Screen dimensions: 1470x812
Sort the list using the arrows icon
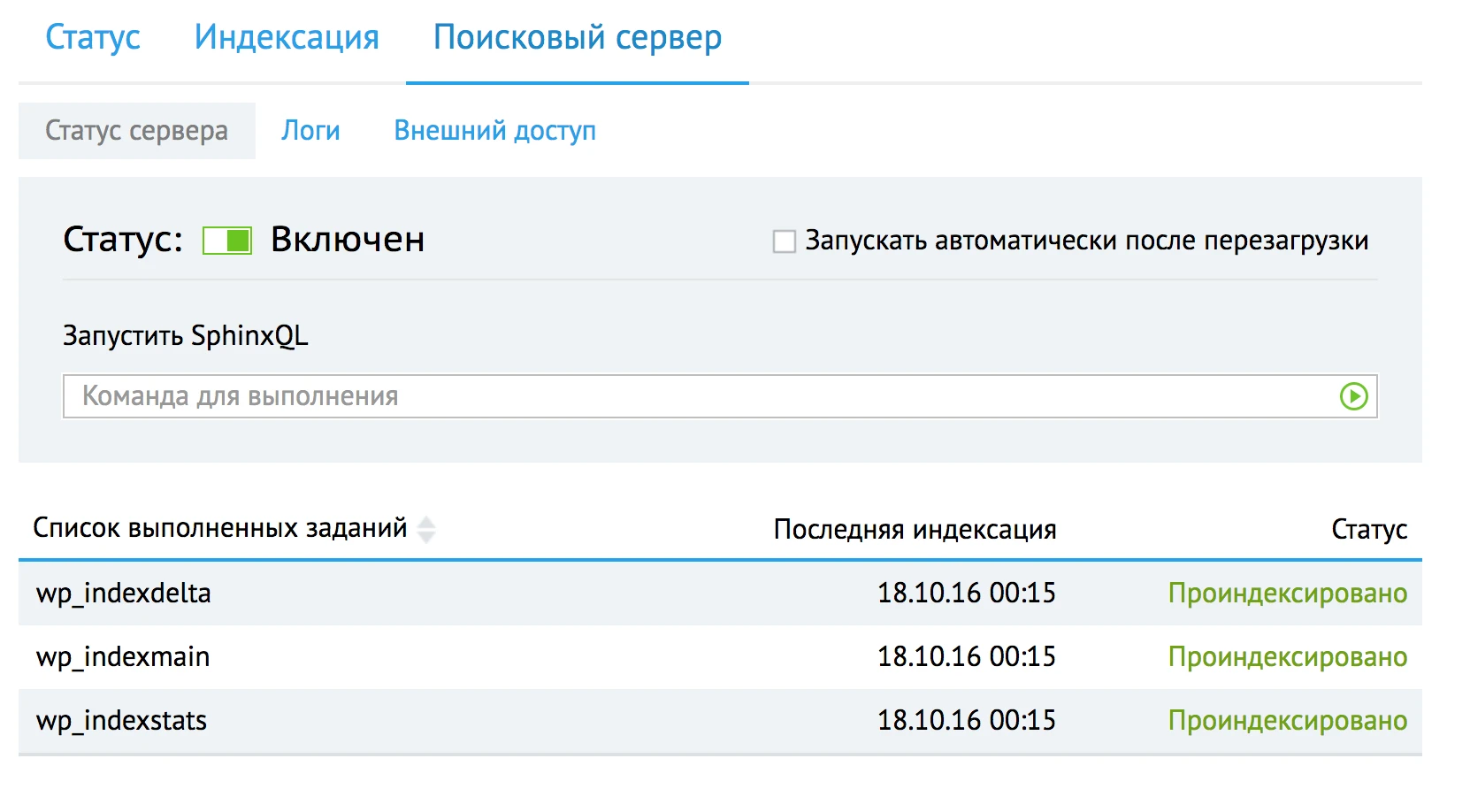click(x=426, y=529)
